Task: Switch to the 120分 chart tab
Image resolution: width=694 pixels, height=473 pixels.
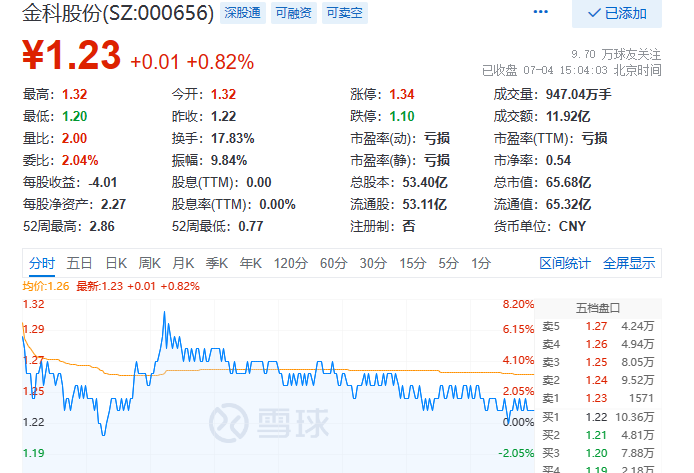Action: [291, 264]
